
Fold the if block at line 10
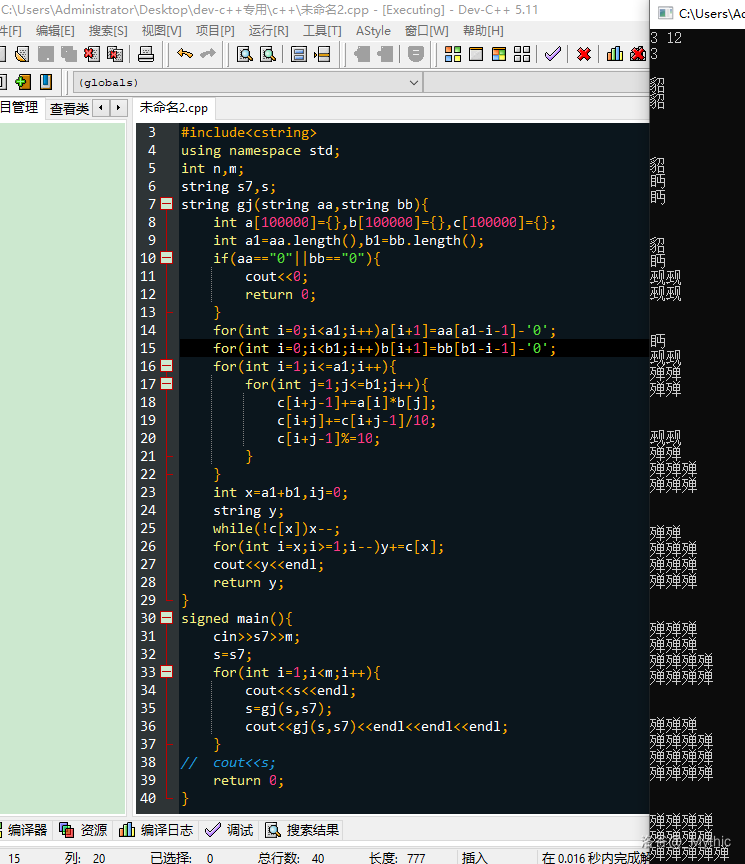pos(167,258)
